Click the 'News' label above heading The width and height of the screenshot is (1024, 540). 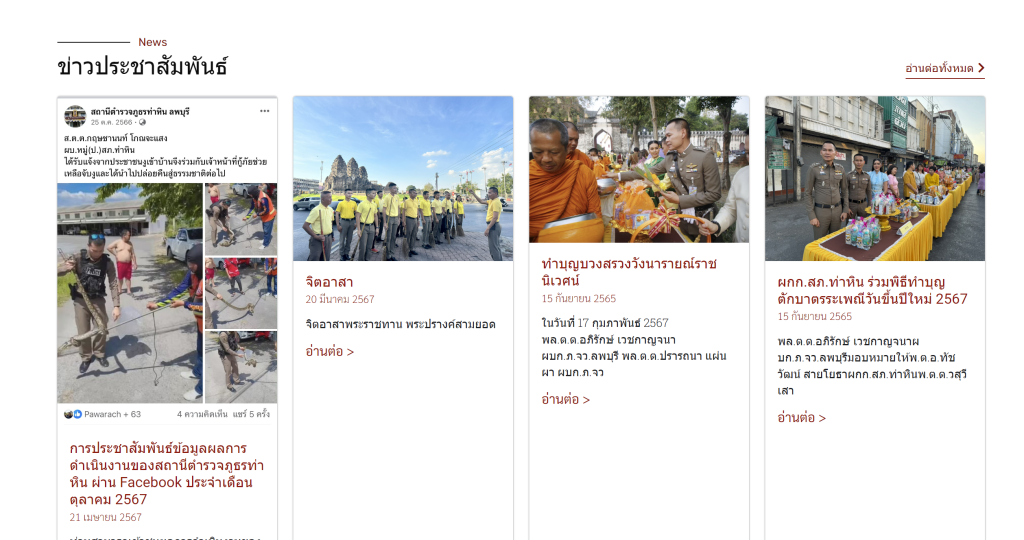click(152, 42)
